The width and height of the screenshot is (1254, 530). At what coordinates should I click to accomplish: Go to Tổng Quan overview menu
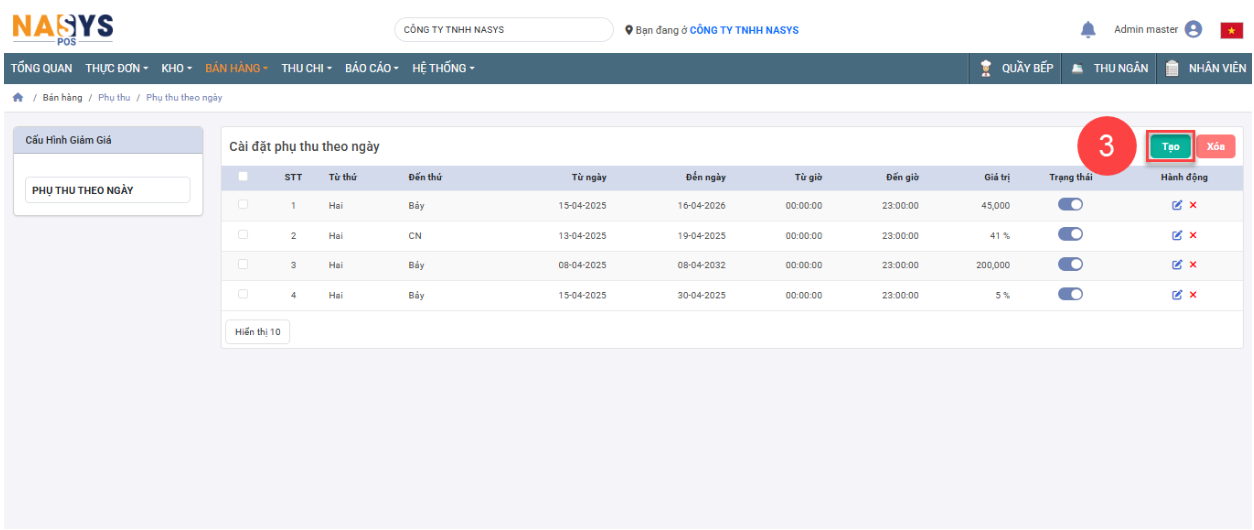click(x=41, y=68)
